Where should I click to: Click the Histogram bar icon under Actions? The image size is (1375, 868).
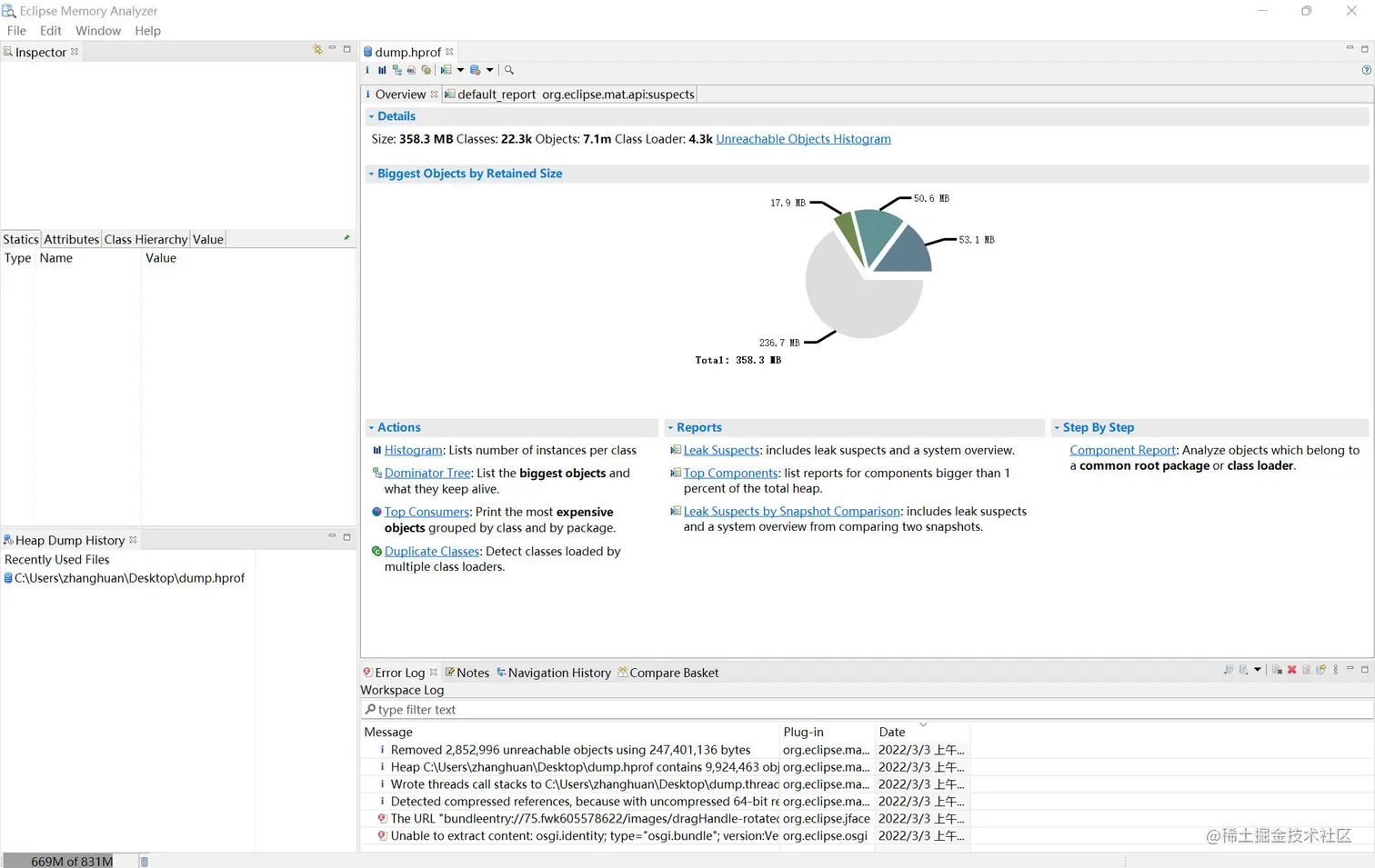[376, 450]
